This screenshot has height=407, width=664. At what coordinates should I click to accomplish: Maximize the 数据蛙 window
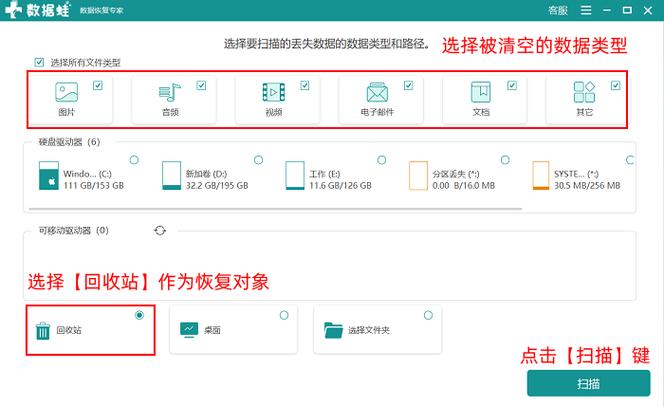(x=627, y=10)
